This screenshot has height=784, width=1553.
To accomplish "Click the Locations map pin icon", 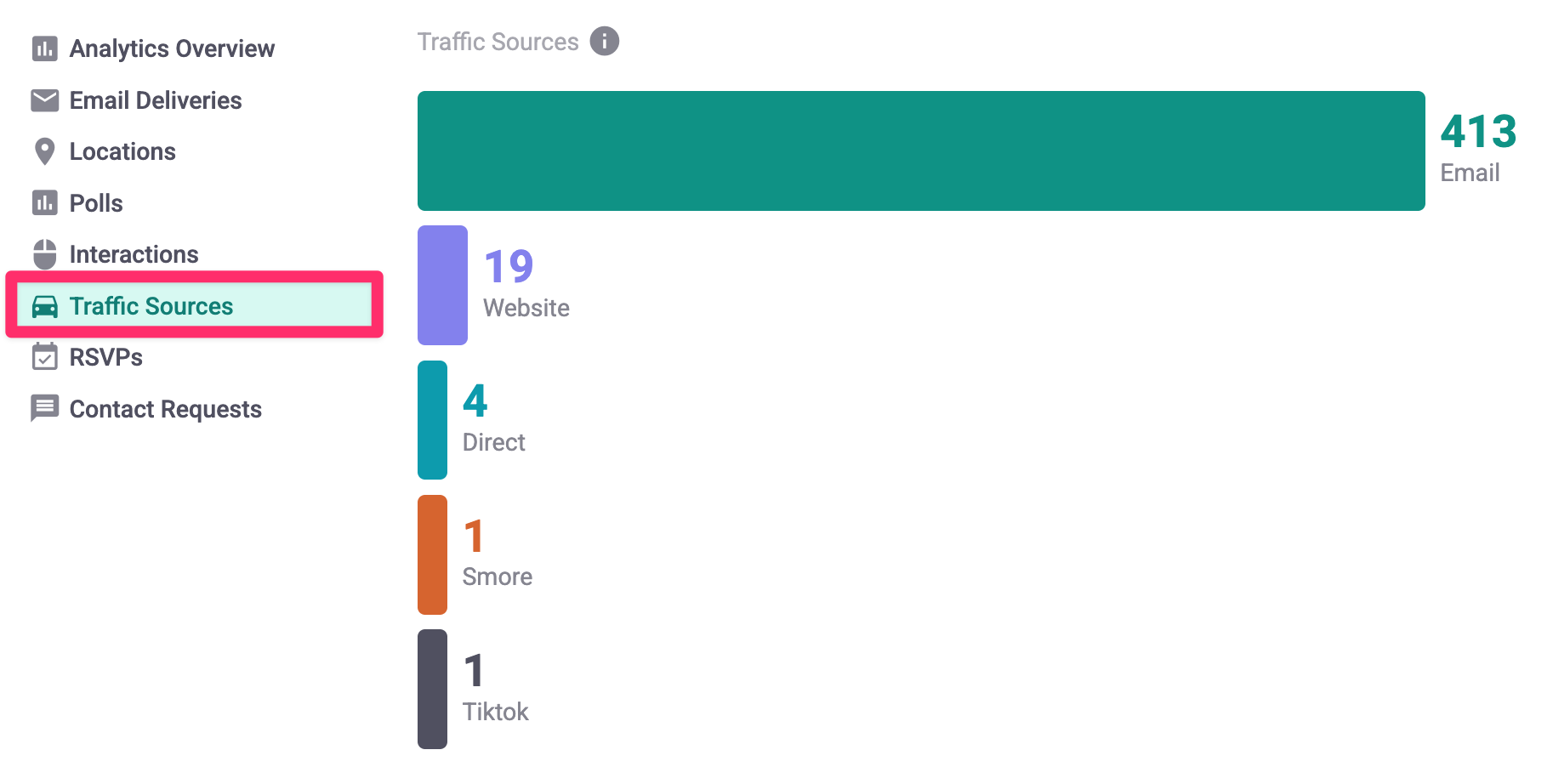I will point(45,151).
